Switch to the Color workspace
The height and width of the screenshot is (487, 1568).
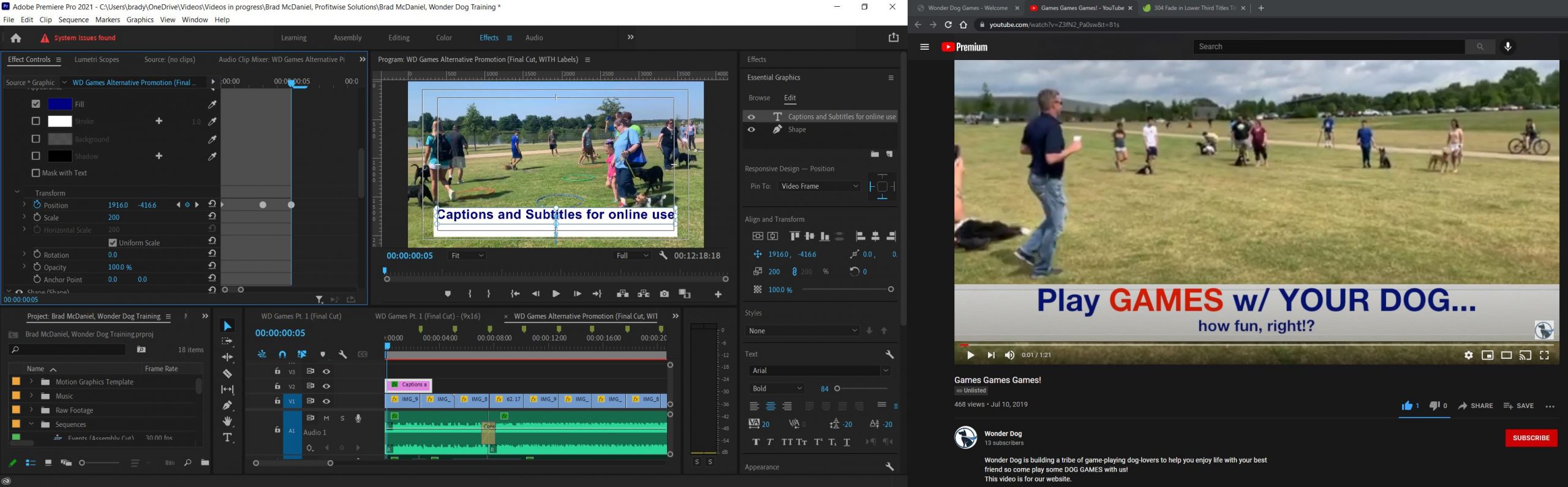tap(444, 38)
